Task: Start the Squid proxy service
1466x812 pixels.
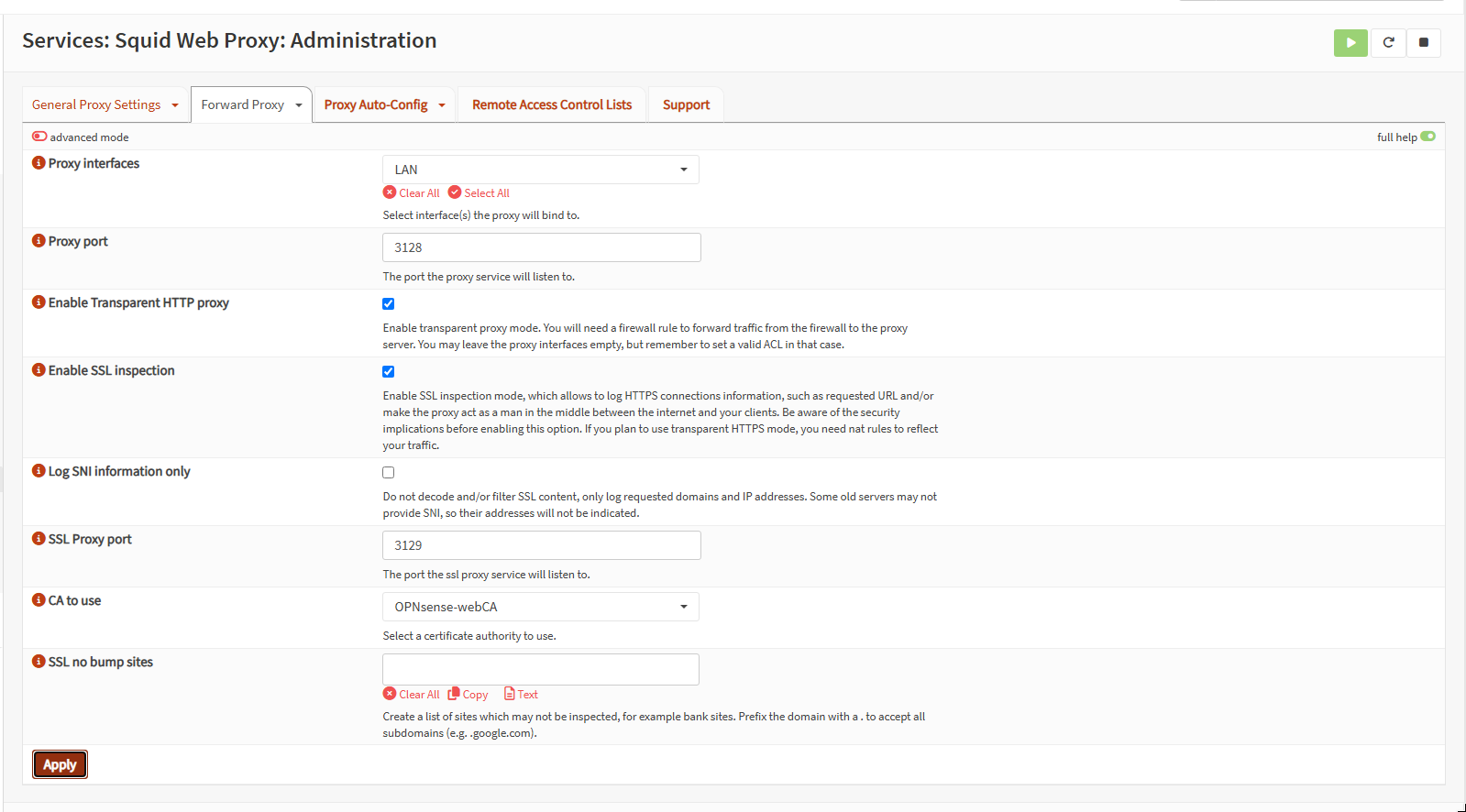Action: (1350, 42)
